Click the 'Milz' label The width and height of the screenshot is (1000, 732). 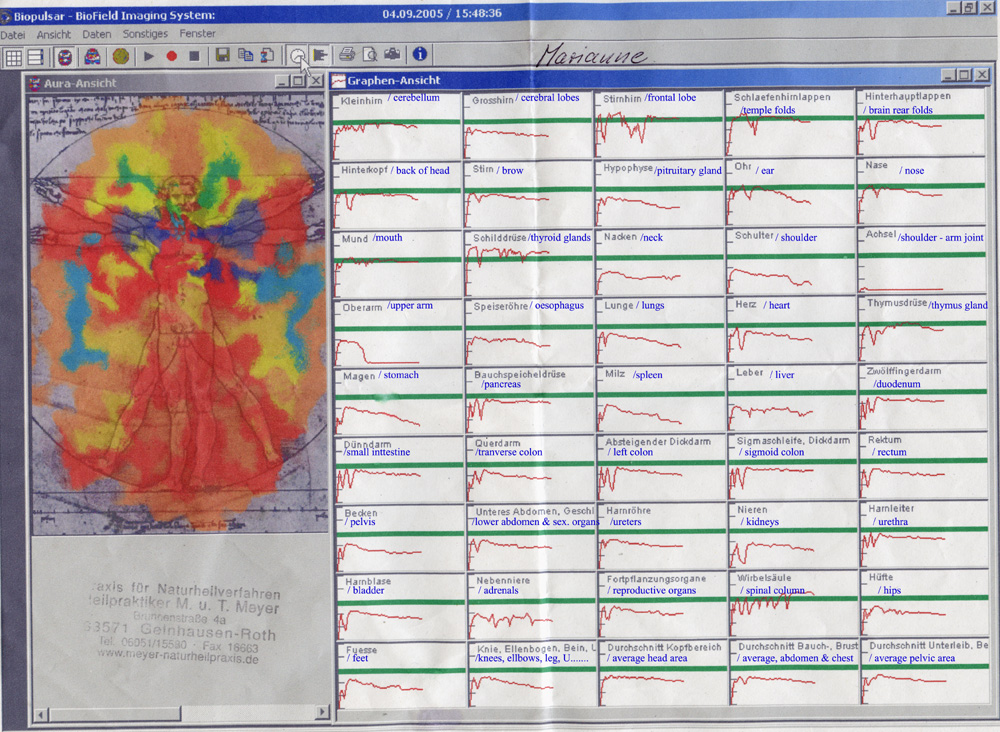click(615, 374)
